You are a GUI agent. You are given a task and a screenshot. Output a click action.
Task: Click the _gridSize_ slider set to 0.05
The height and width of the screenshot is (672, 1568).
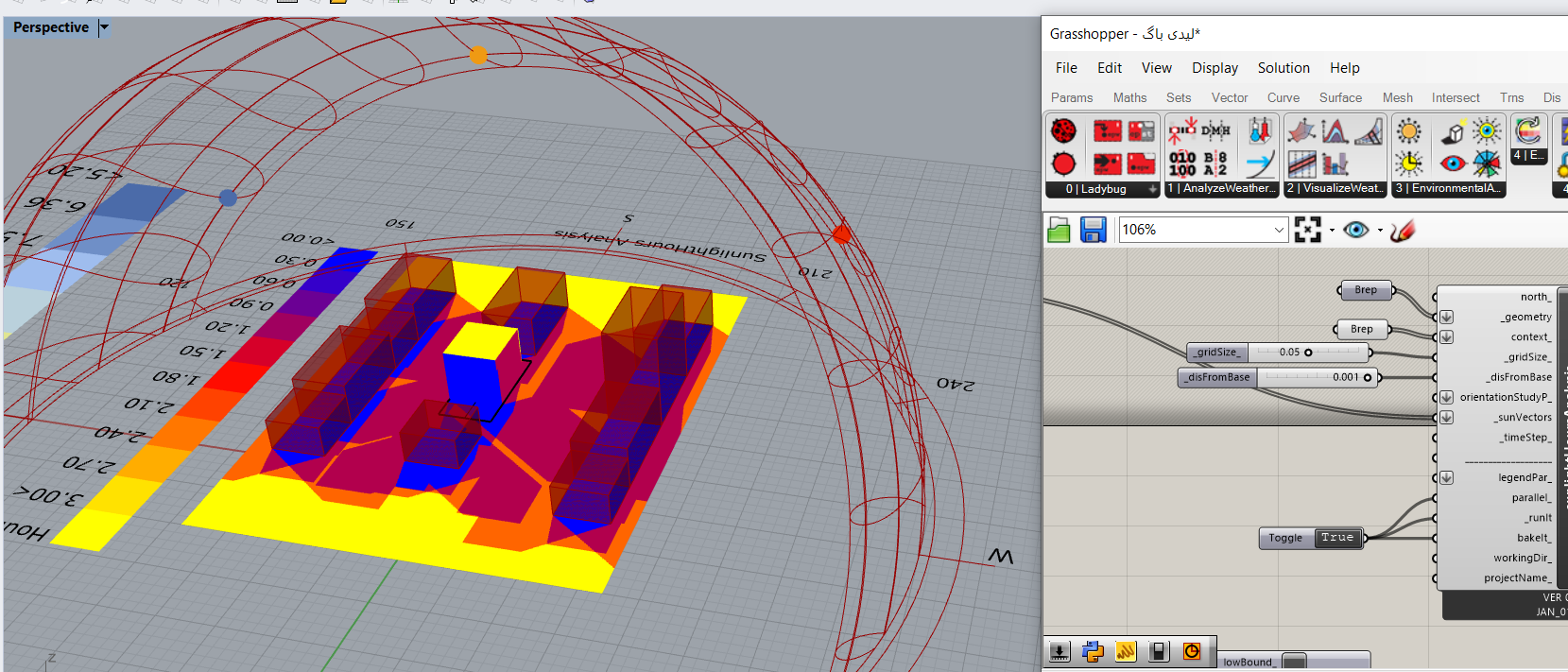(1279, 353)
